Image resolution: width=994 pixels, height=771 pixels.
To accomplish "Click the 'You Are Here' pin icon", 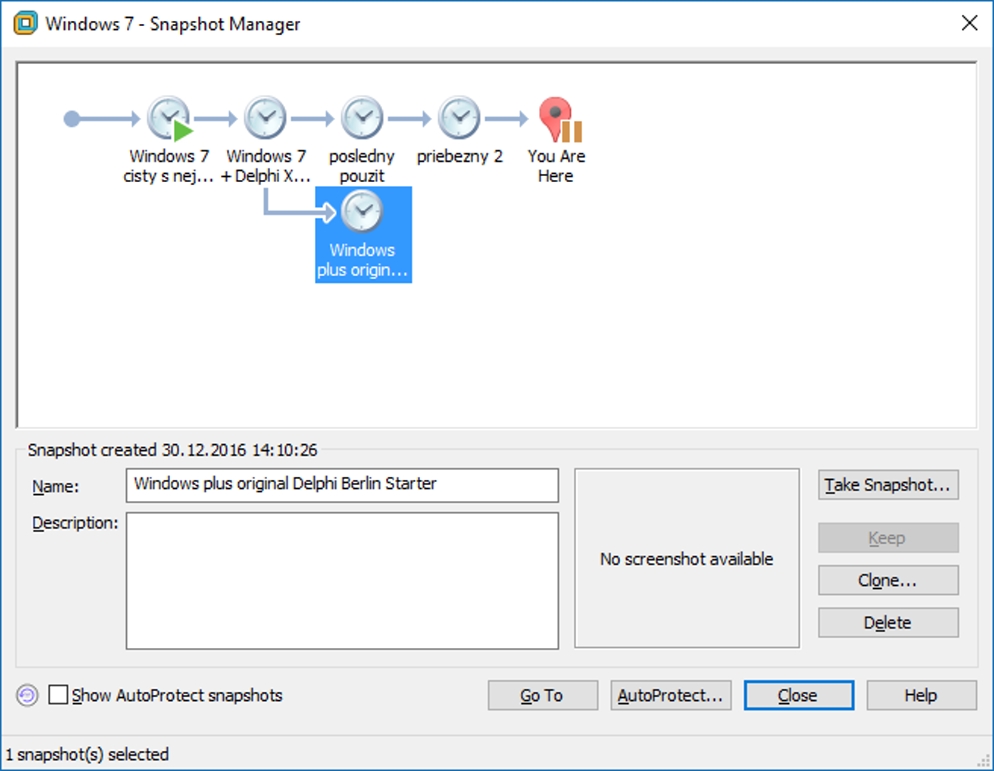I will point(560,119).
